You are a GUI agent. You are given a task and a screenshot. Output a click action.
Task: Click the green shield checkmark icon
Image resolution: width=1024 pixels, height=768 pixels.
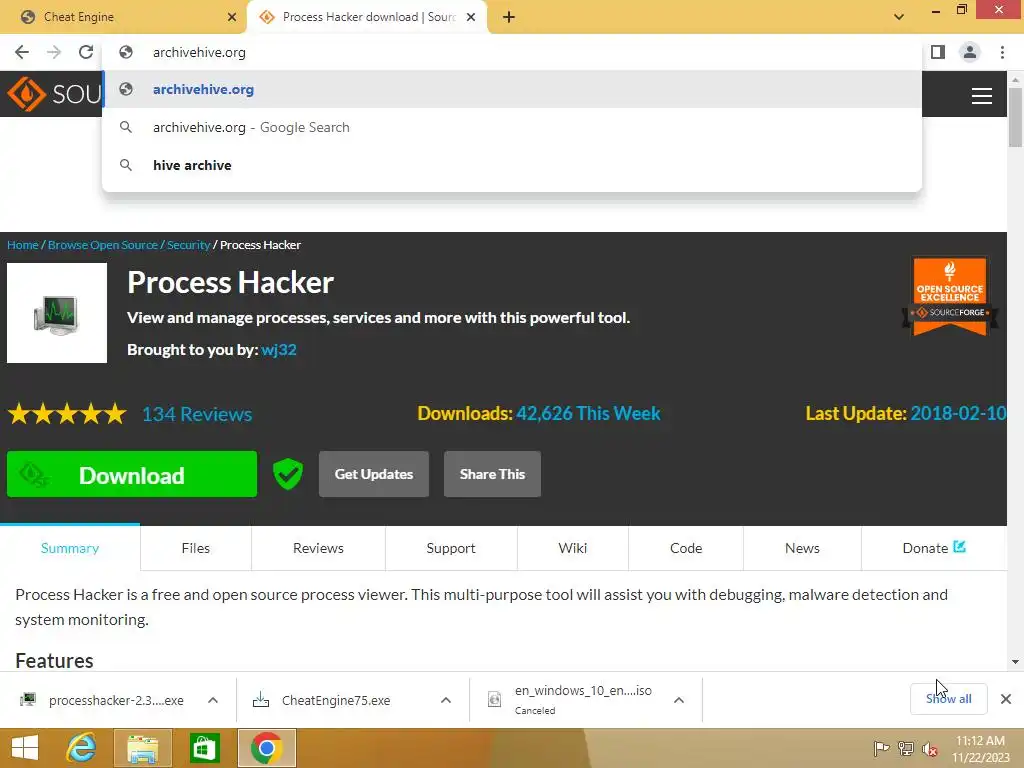pos(288,474)
